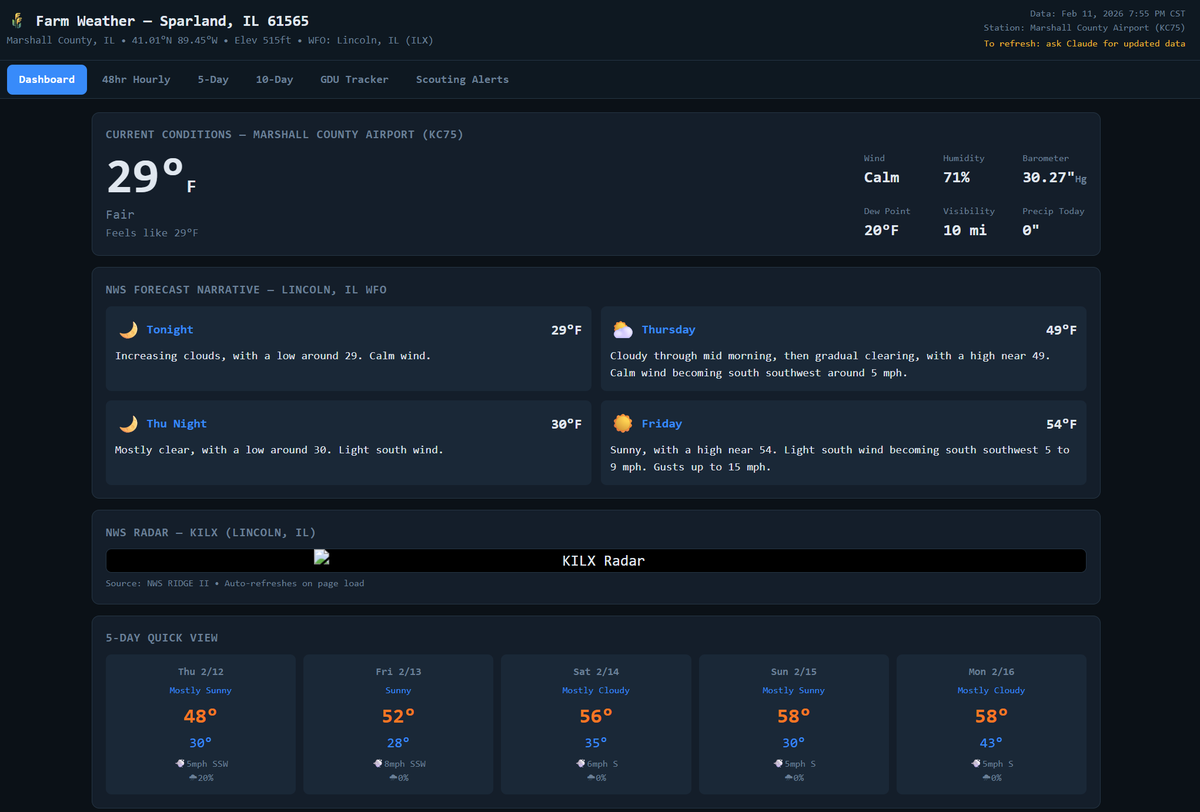Click the rain icon on the Sun 2/15 card
The height and width of the screenshot is (812, 1200).
click(789, 777)
